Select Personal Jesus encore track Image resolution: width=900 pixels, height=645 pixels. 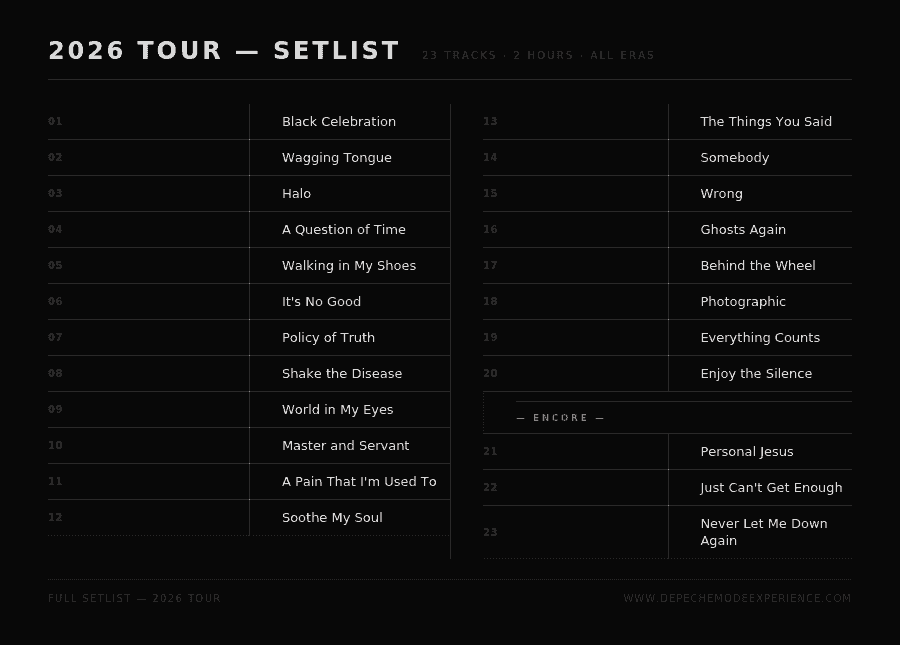click(747, 452)
